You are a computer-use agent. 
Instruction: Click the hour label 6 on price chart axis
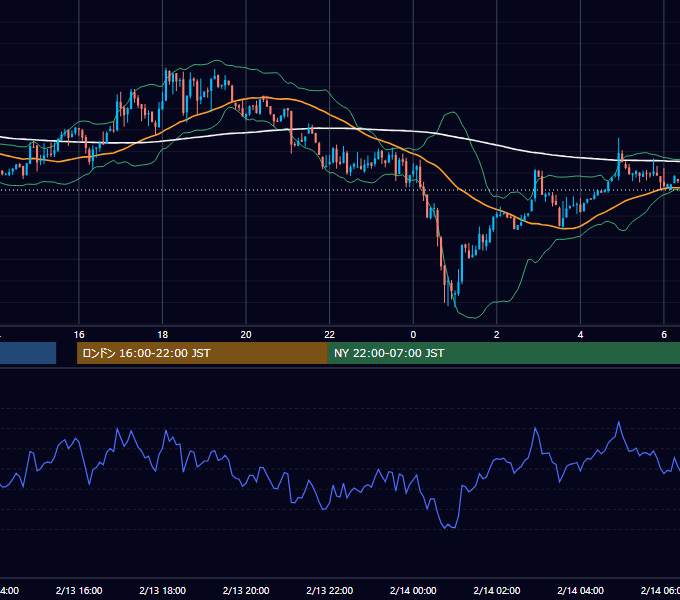tap(664, 335)
